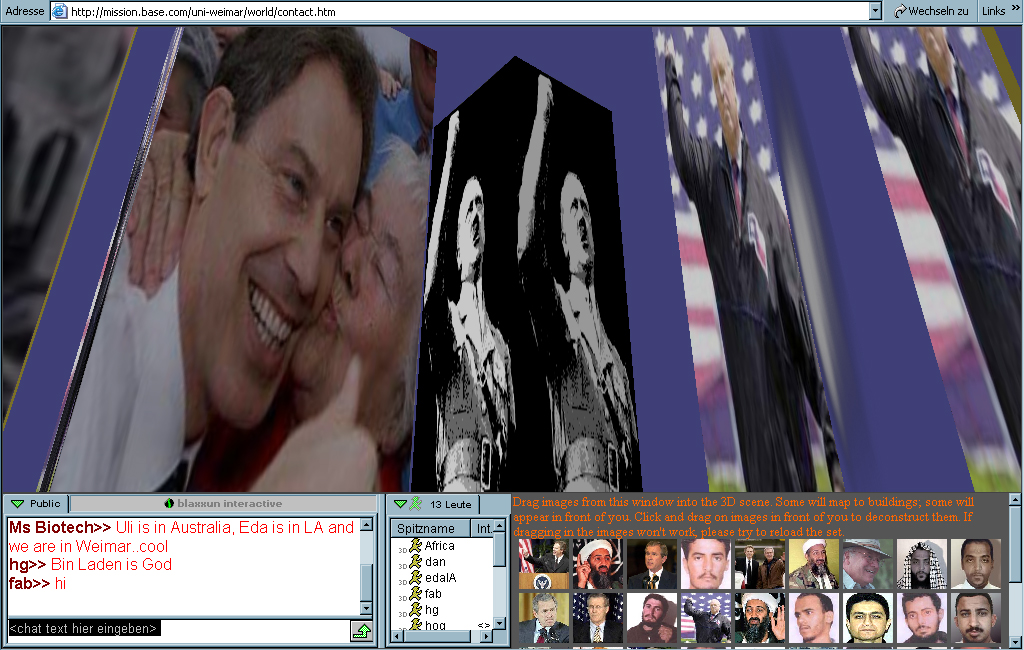Click the avatar icon beside user hg

click(x=415, y=610)
